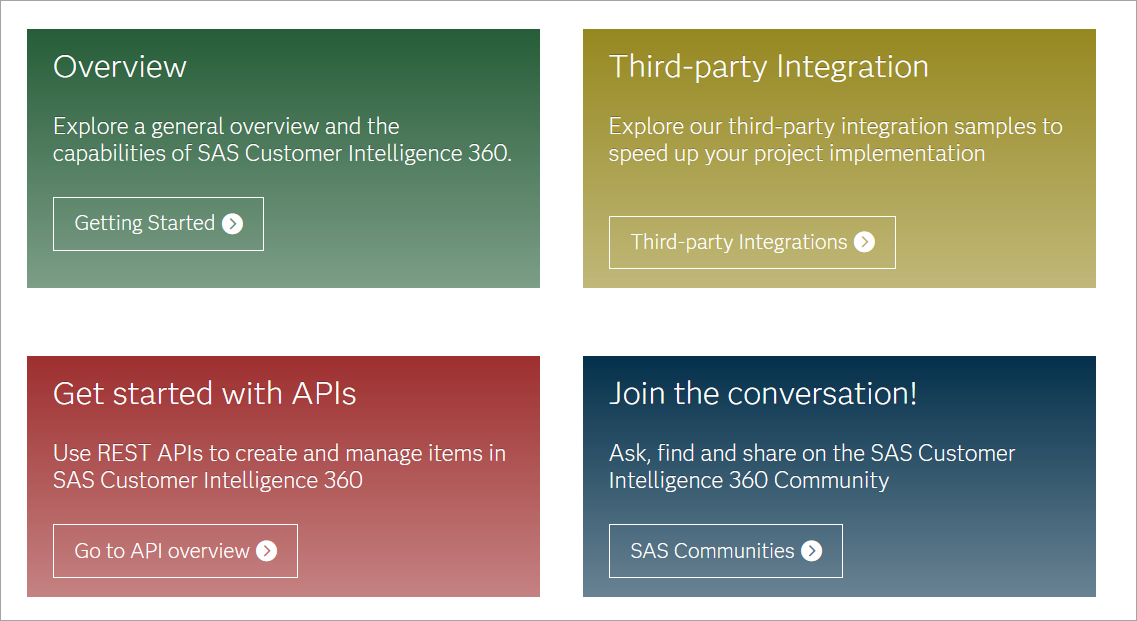Viewport: 1137px width, 621px height.
Task: Click the Overview card heading
Action: pyautogui.click(x=120, y=67)
